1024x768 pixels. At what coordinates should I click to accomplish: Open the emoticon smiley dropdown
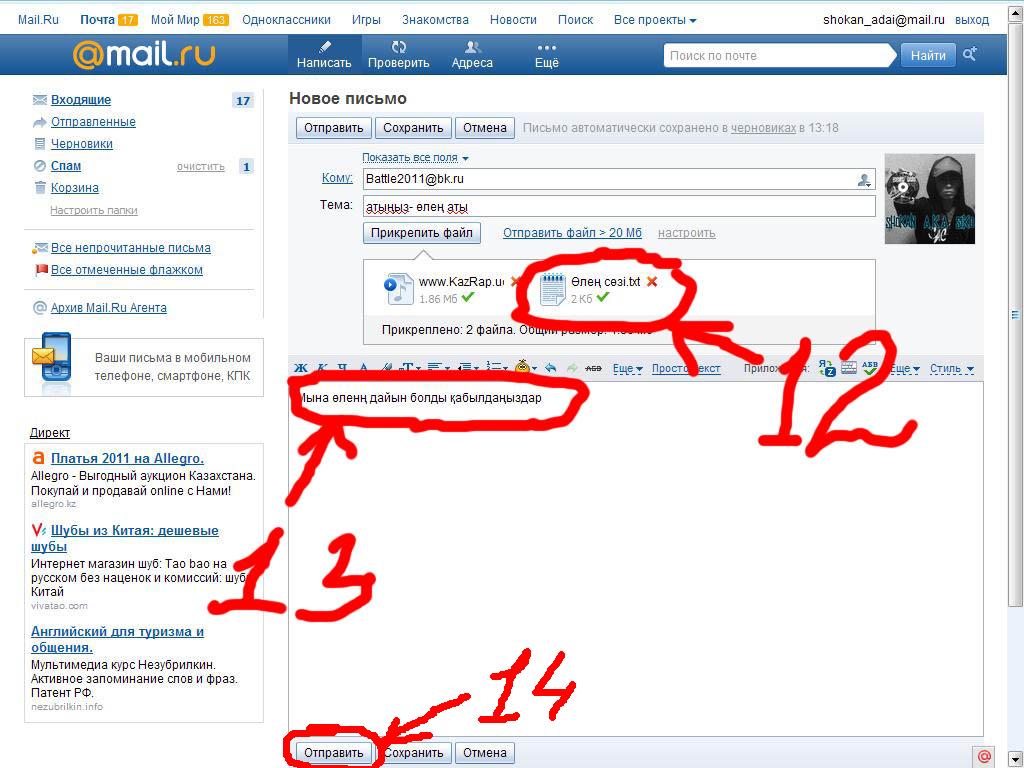click(526, 368)
